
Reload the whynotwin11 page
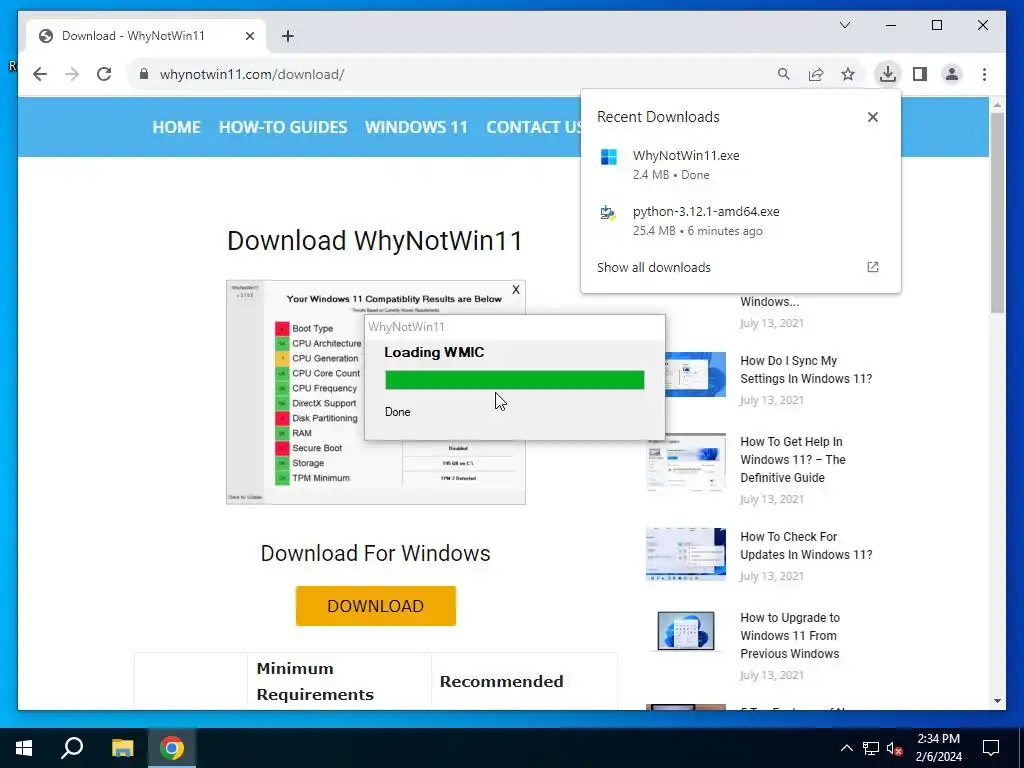pos(104,74)
